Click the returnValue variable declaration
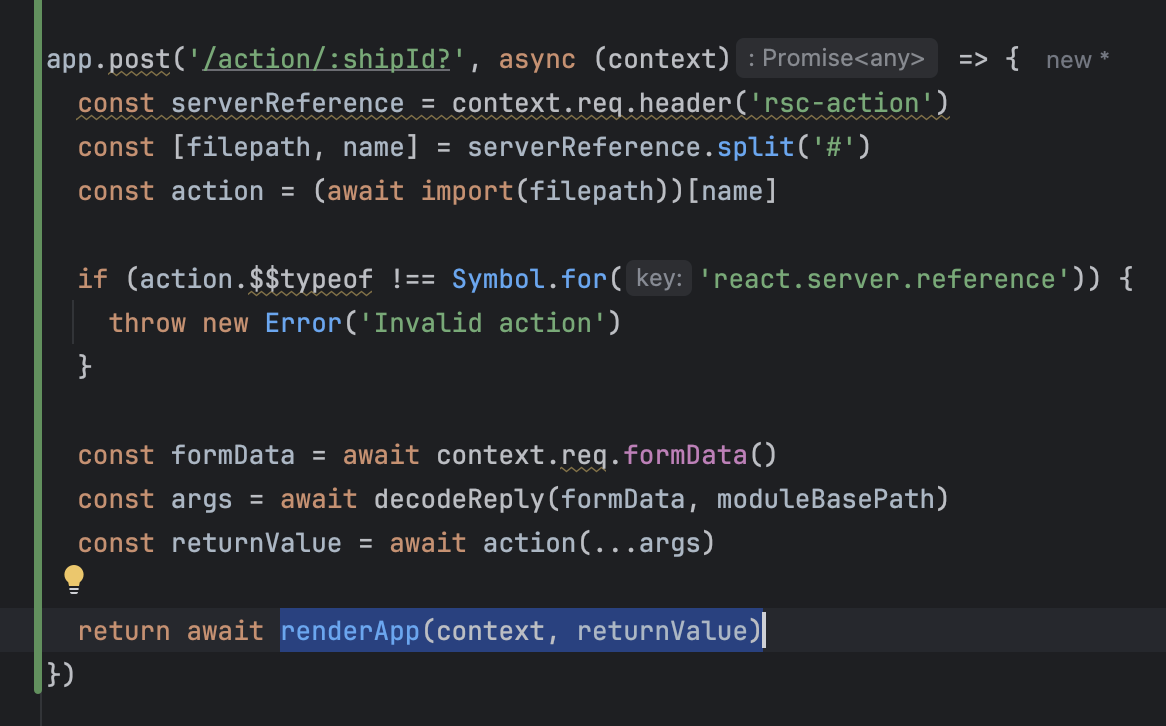 point(256,543)
